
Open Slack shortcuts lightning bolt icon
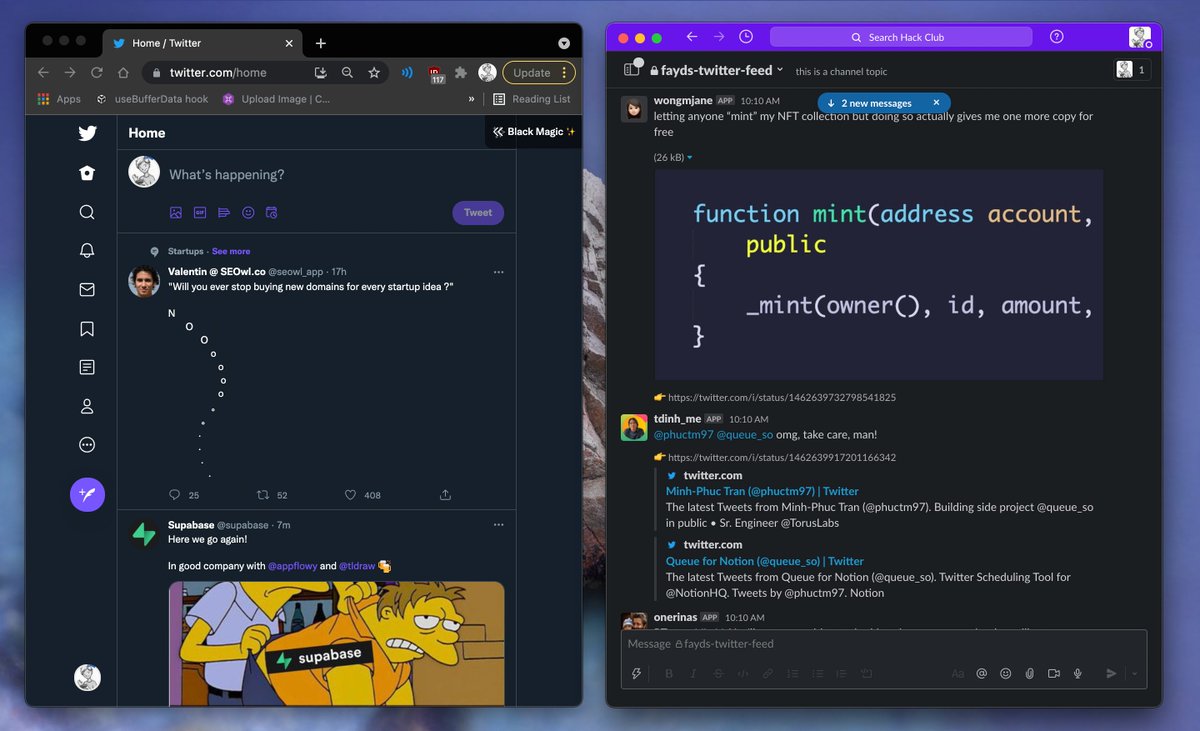point(637,674)
